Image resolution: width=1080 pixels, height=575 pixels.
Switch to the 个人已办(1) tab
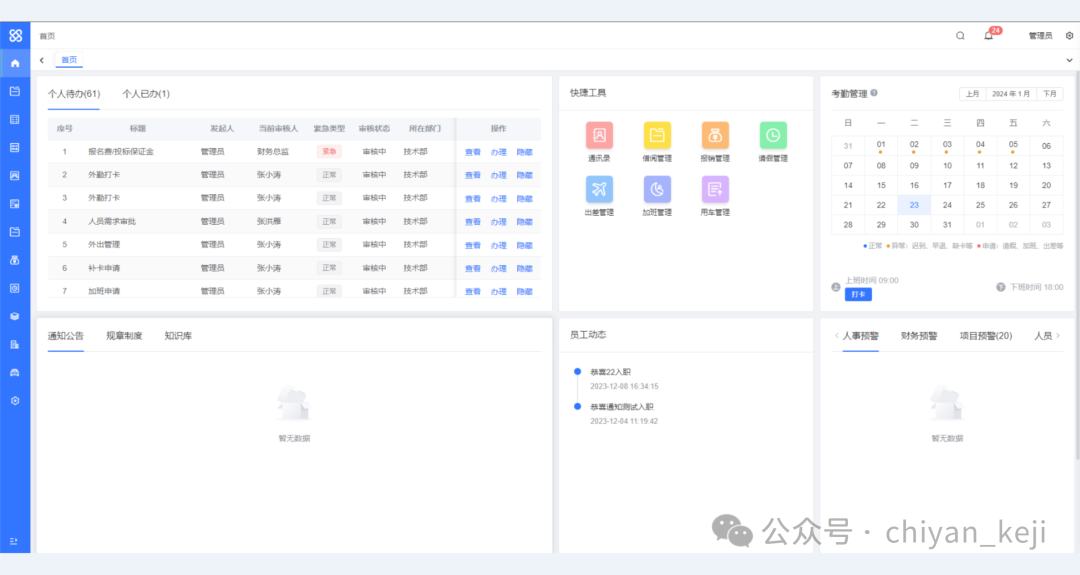coord(146,94)
